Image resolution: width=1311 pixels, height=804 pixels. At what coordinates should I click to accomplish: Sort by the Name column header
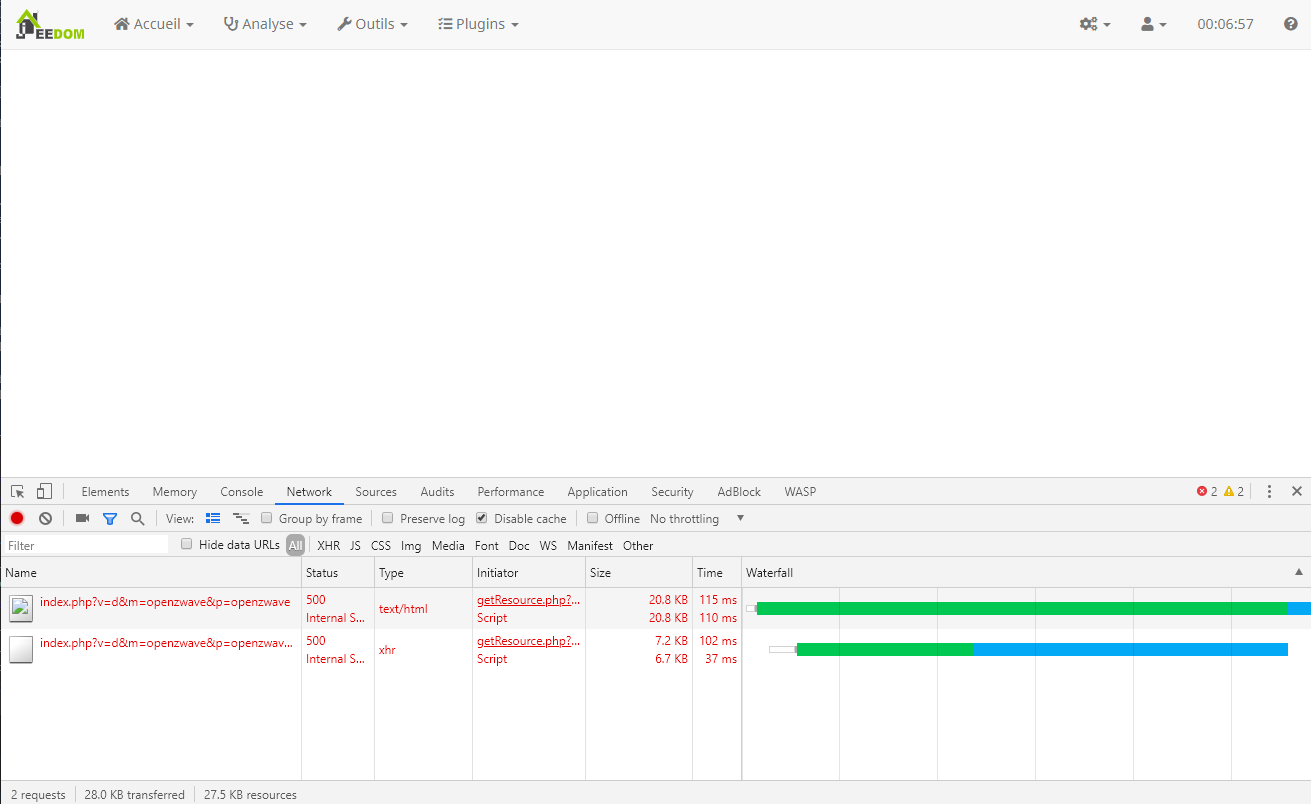pos(151,573)
